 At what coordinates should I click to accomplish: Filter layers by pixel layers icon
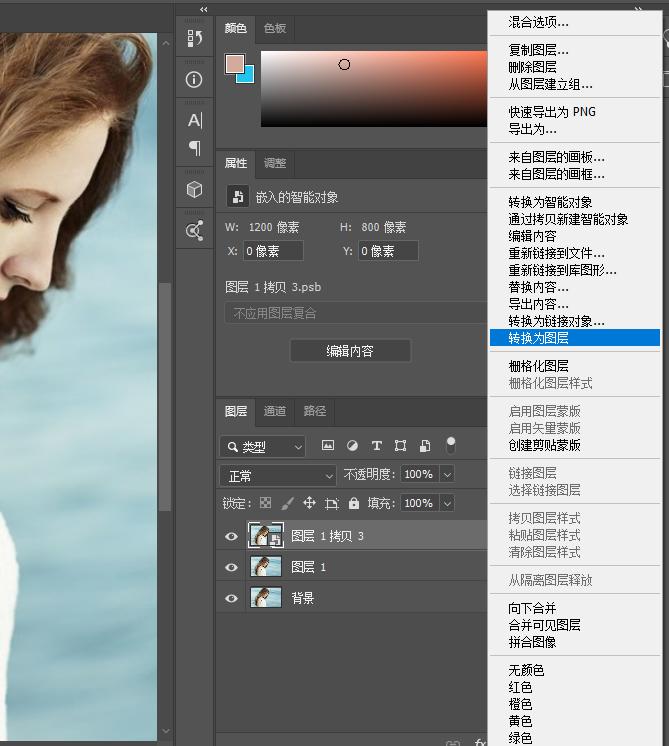point(328,446)
